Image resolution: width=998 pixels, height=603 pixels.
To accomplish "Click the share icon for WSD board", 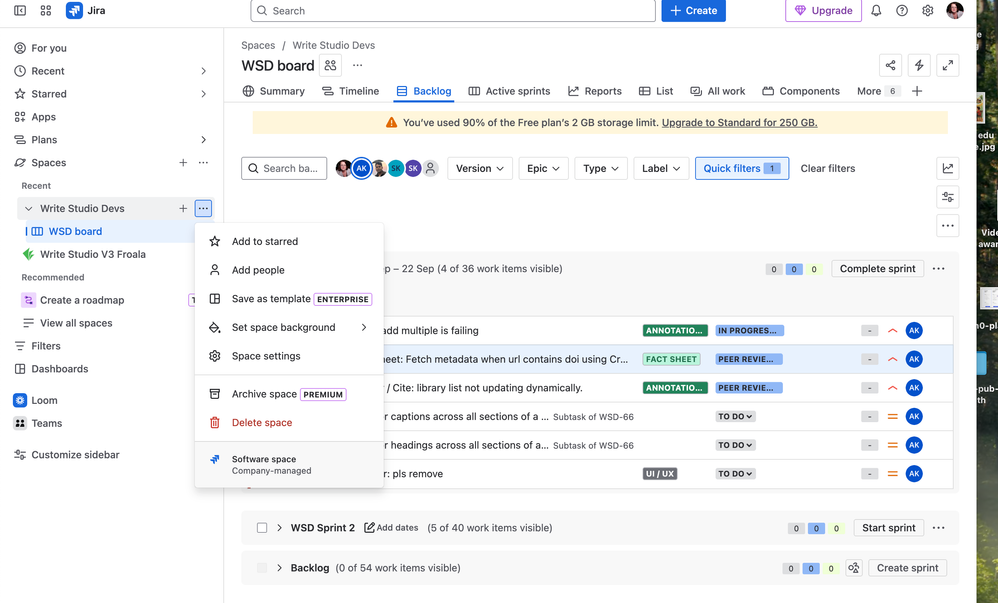I will (890, 65).
